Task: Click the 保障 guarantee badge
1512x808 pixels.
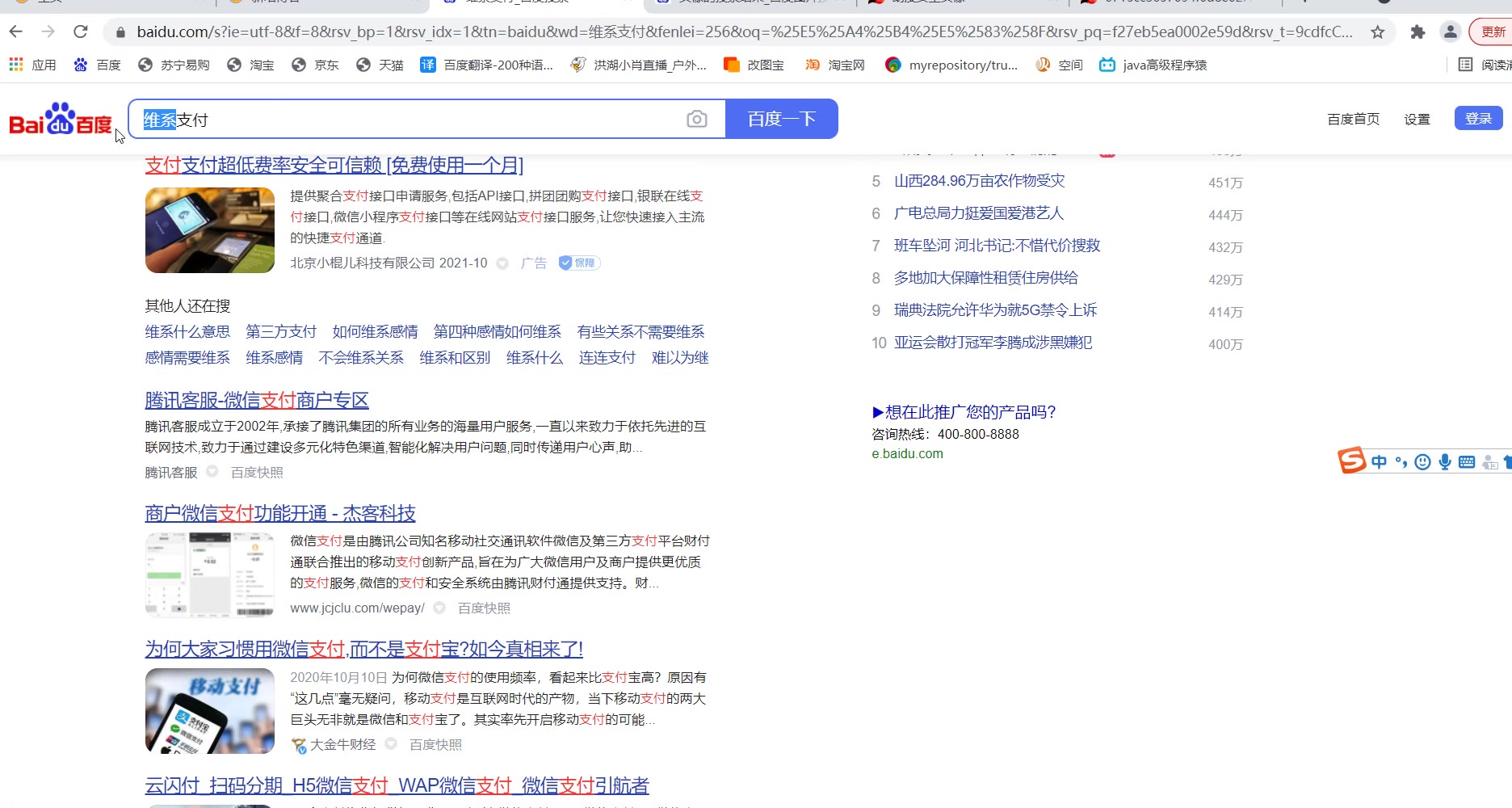Action: tap(579, 263)
